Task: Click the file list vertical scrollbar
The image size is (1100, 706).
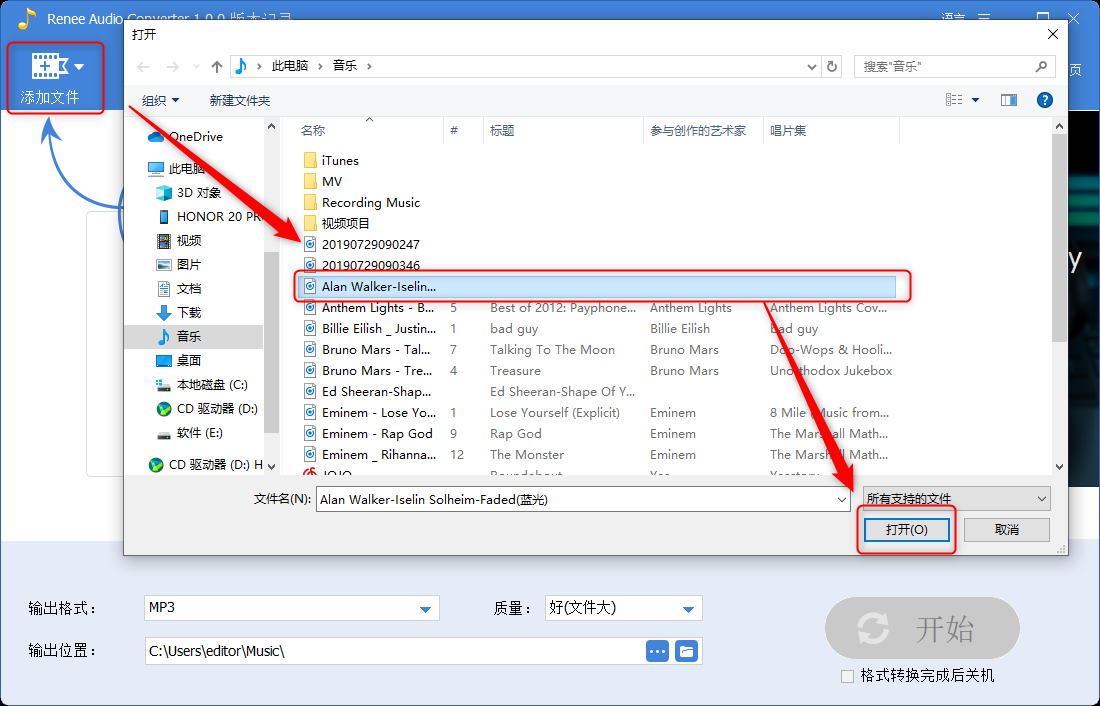Action: pos(1059,237)
